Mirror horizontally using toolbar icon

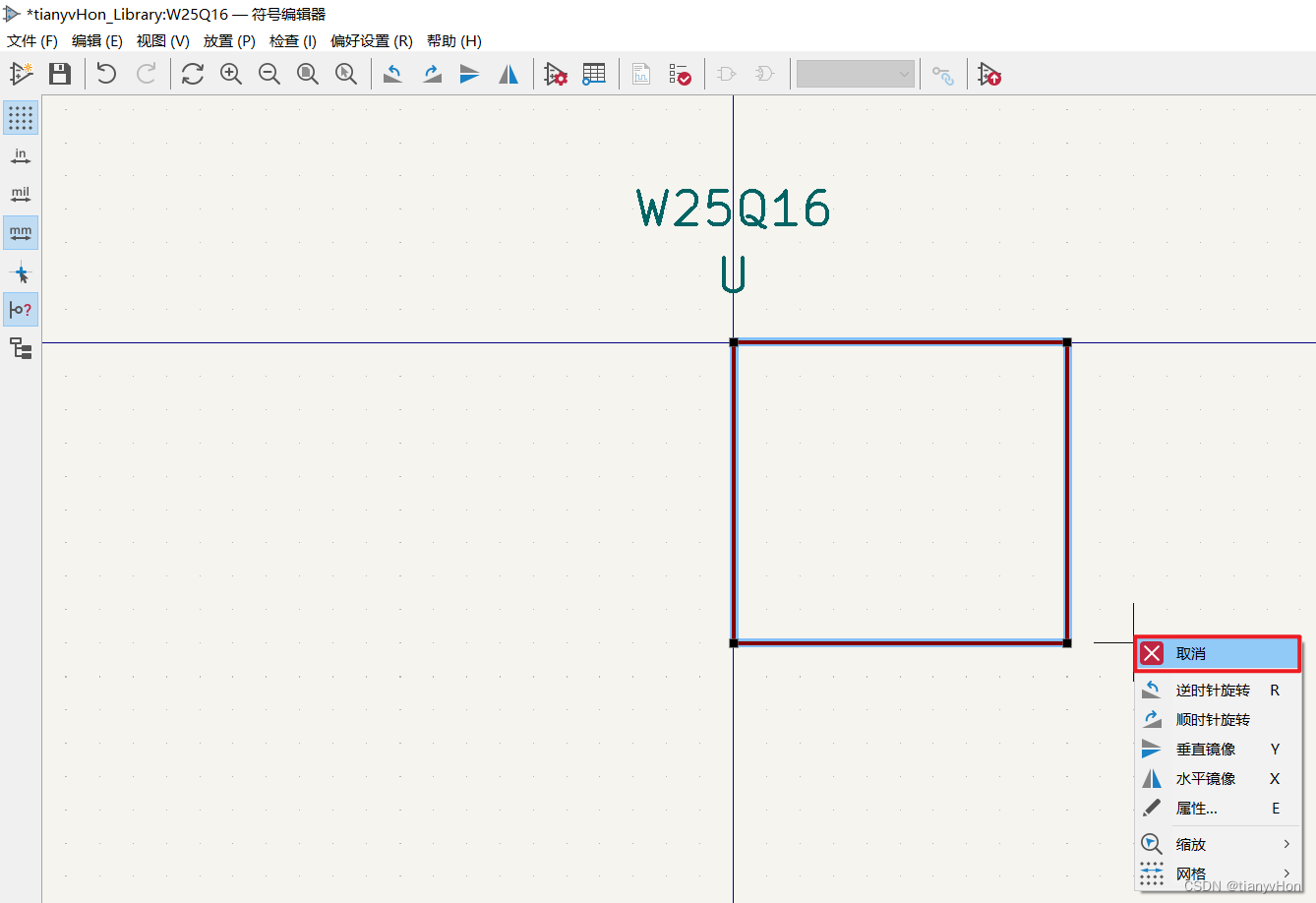pos(508,74)
